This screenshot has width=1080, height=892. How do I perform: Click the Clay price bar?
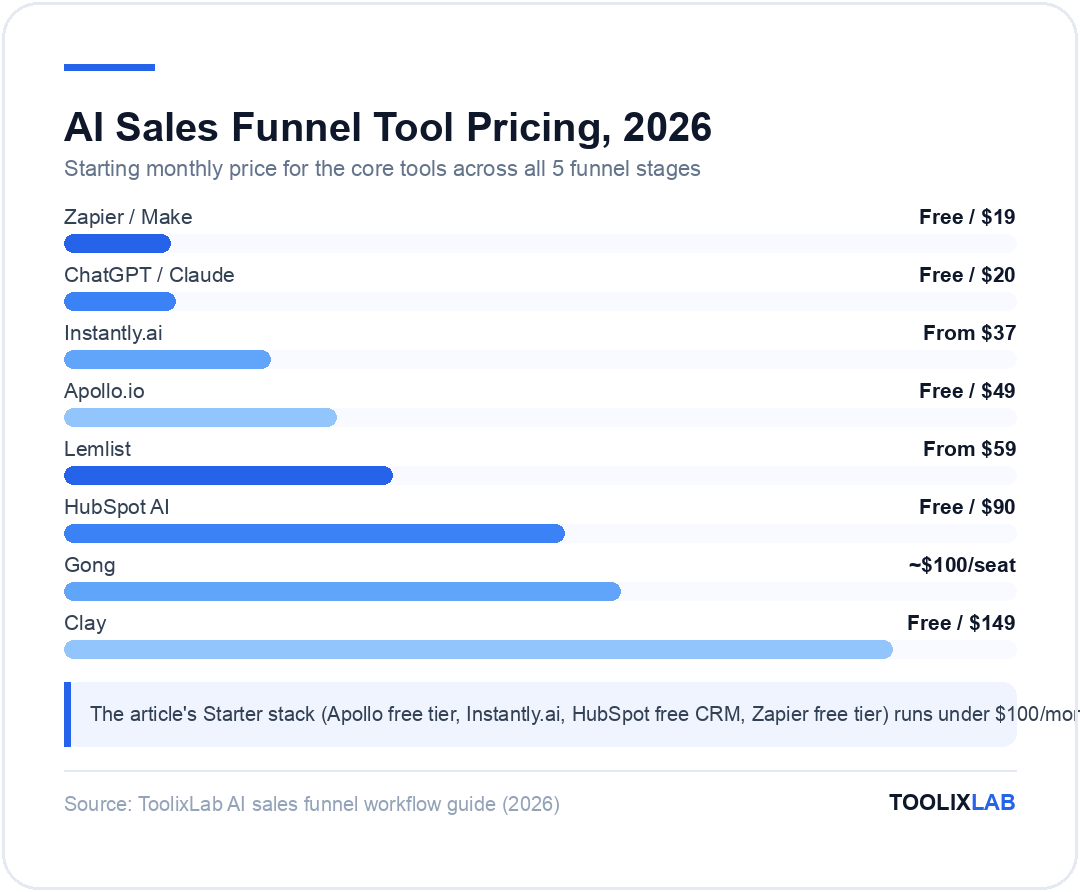coord(478,650)
